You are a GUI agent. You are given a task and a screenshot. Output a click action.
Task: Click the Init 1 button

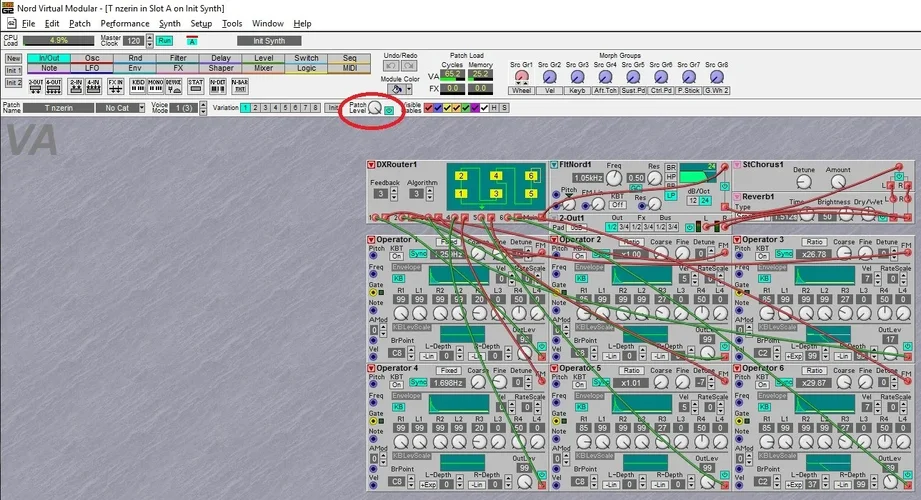click(13, 70)
